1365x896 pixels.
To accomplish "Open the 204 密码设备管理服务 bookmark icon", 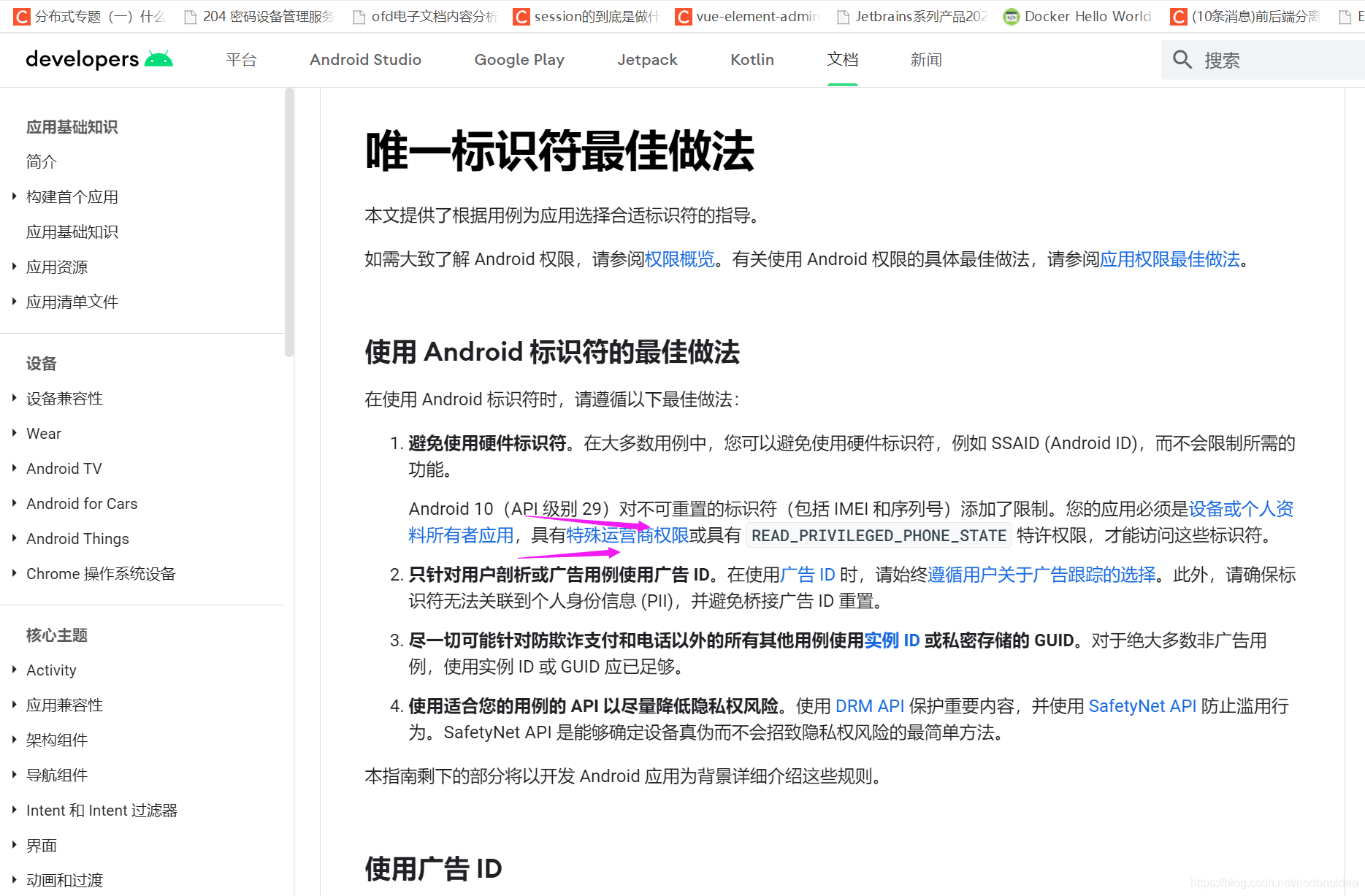I will pyautogui.click(x=190, y=17).
